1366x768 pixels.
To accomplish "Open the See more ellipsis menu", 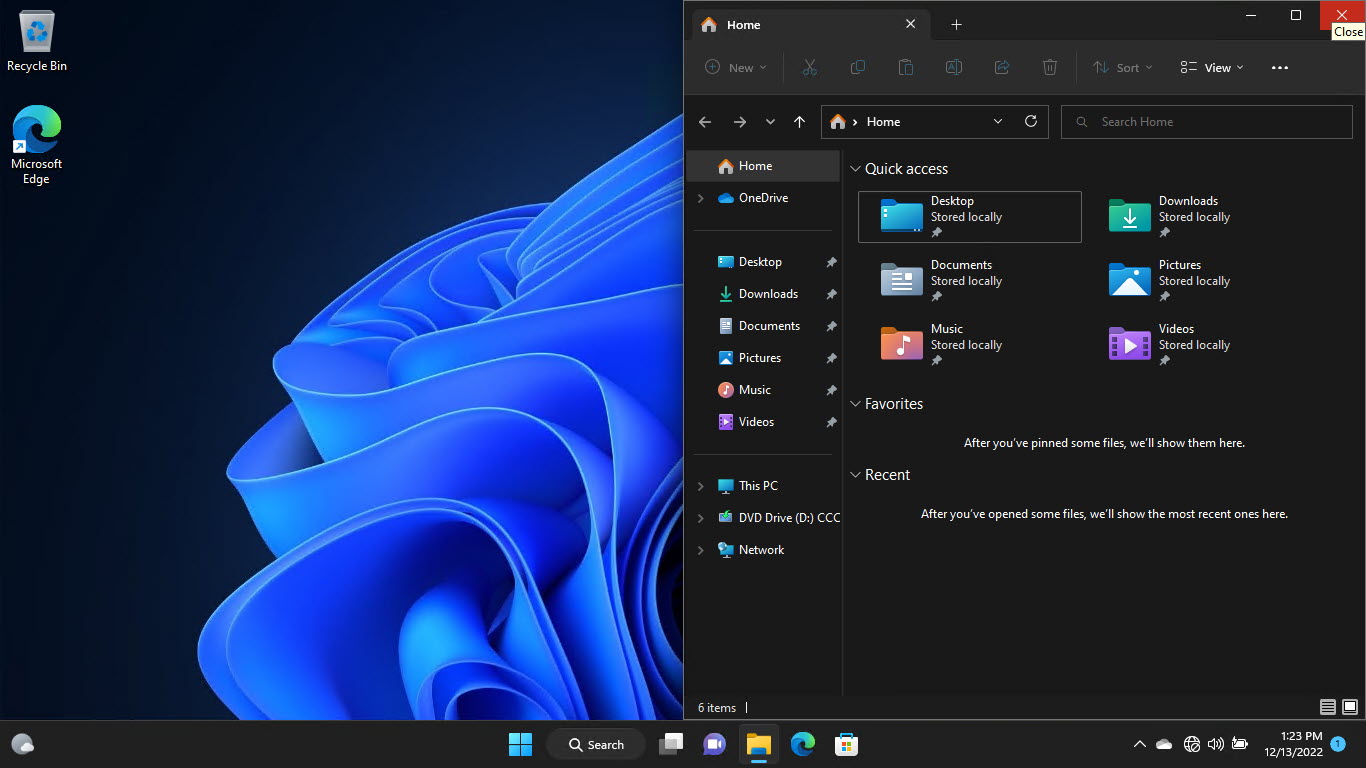I will [x=1280, y=67].
